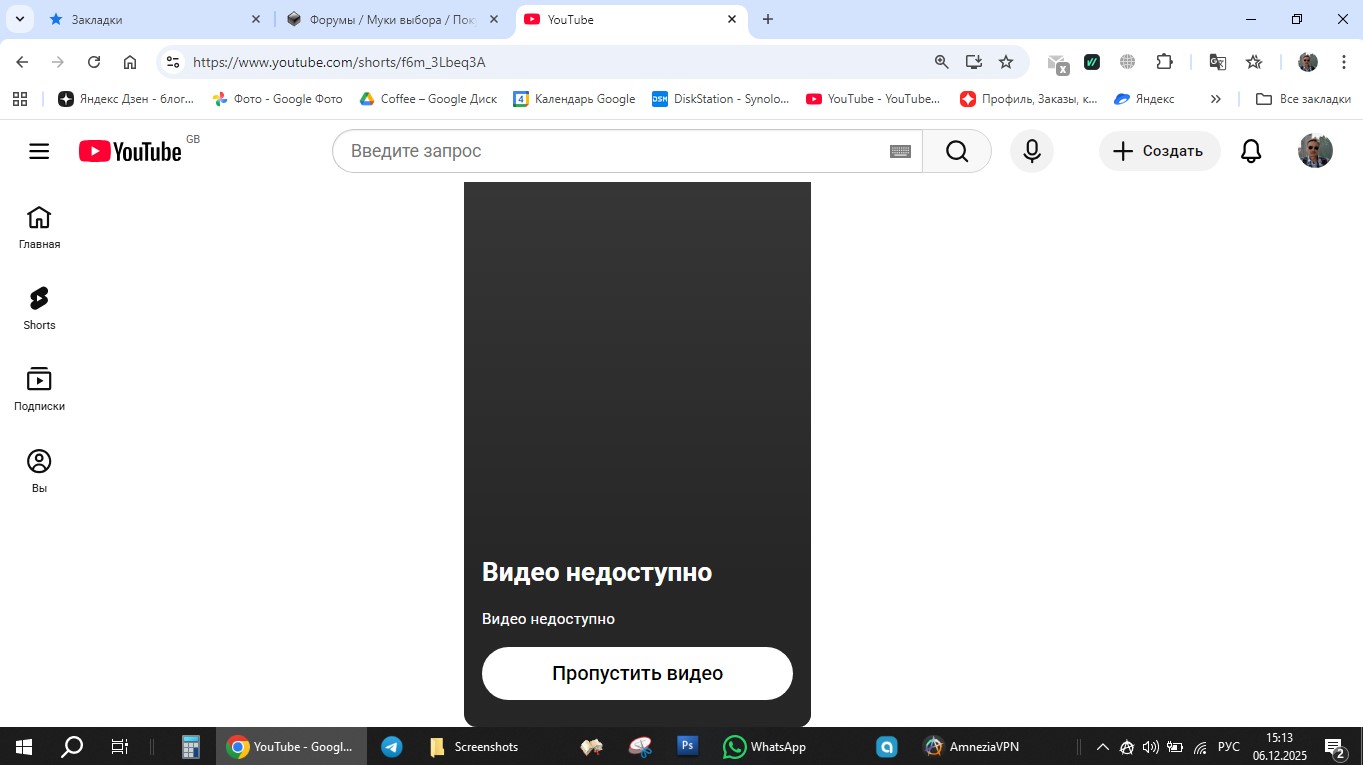Image resolution: width=1363 pixels, height=765 pixels.
Task: Click the Введите запрос search field
Action: pyautogui.click(x=610, y=151)
